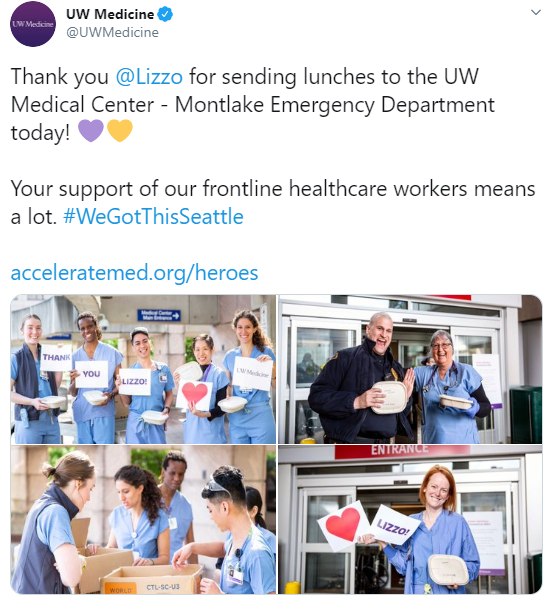Open the @Lizzo mention link

point(149,77)
